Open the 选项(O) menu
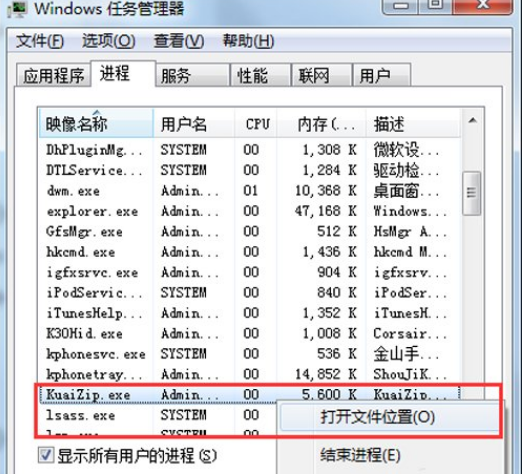Screen dimensions: 527x474 click(x=109, y=41)
